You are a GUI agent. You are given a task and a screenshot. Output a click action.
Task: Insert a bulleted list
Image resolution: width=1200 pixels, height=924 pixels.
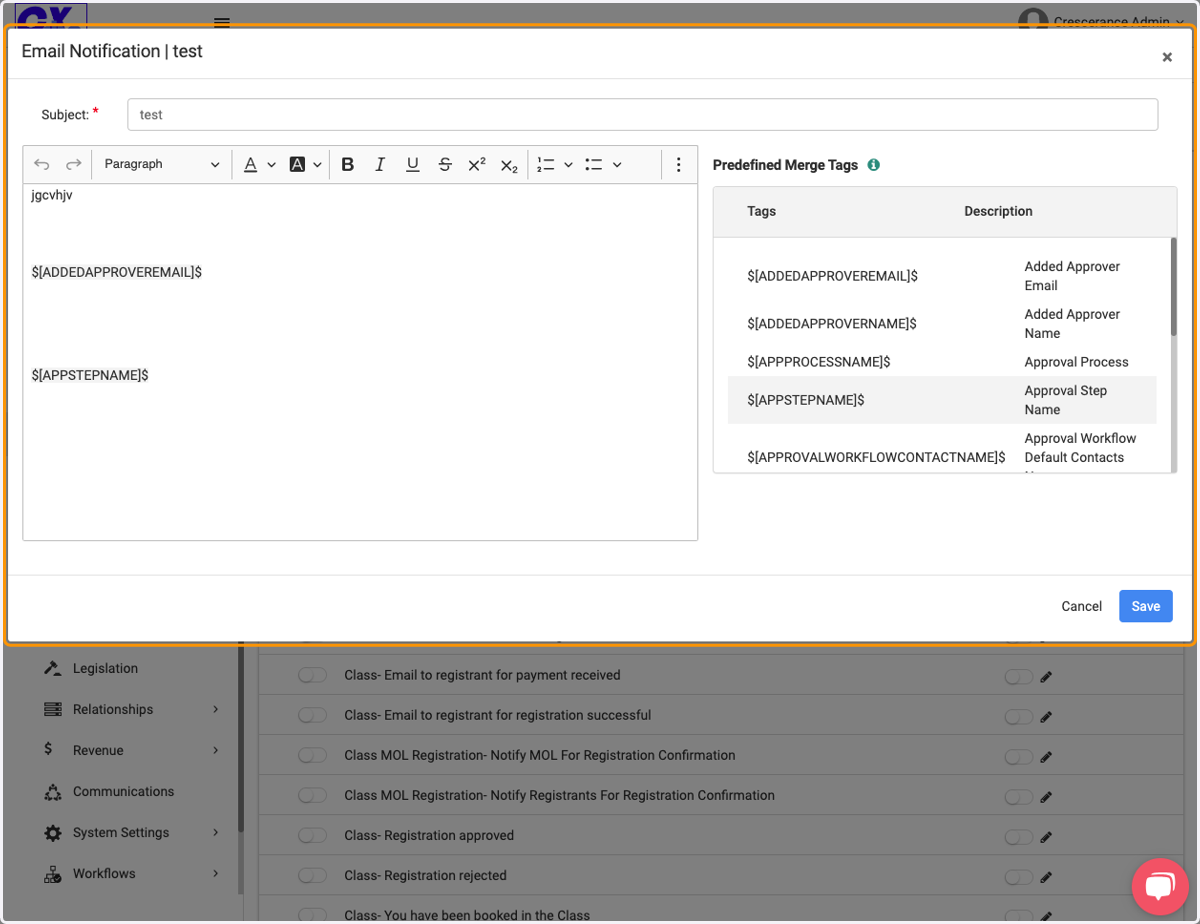click(x=594, y=164)
